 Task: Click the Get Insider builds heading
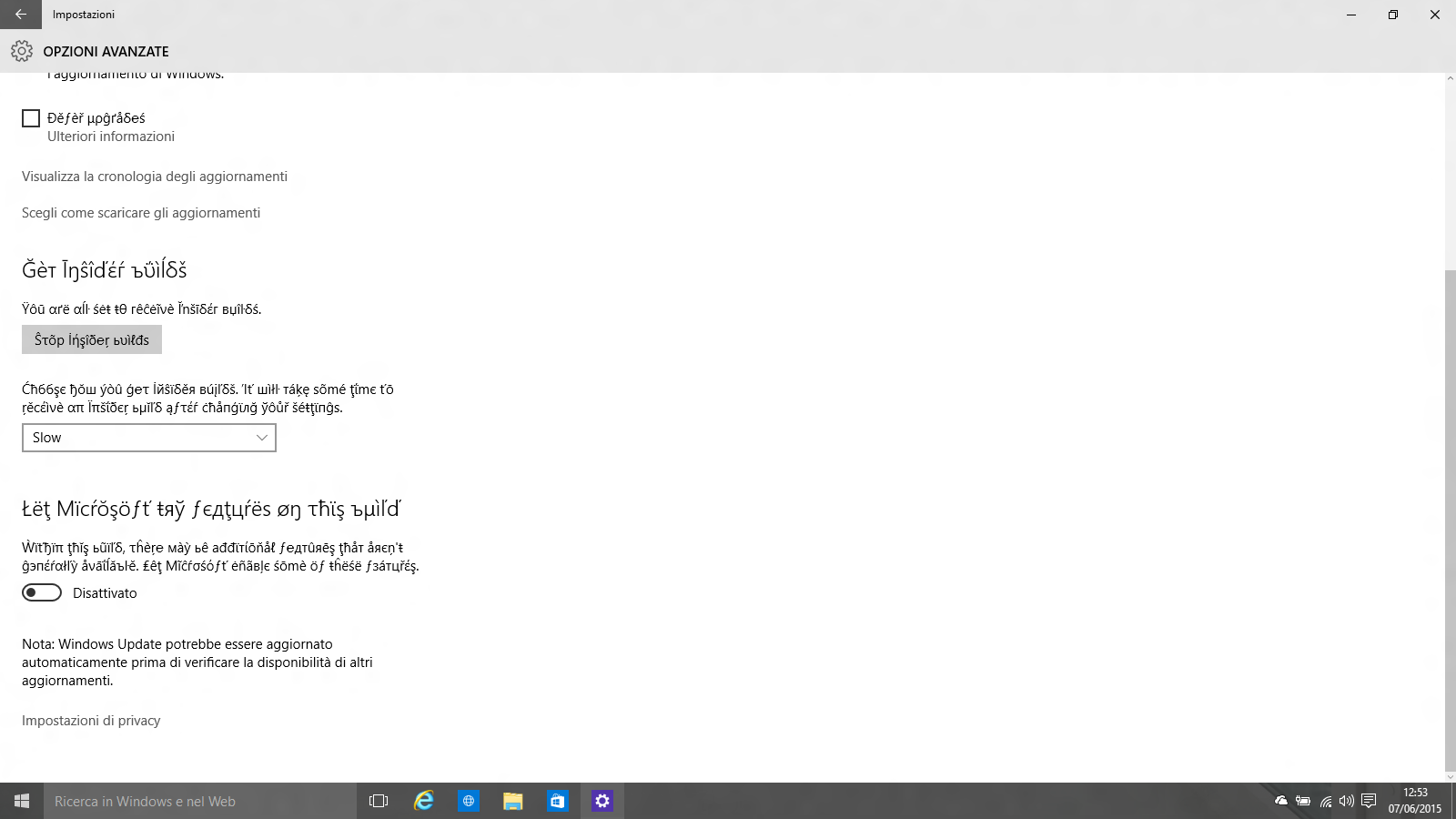pos(105,270)
